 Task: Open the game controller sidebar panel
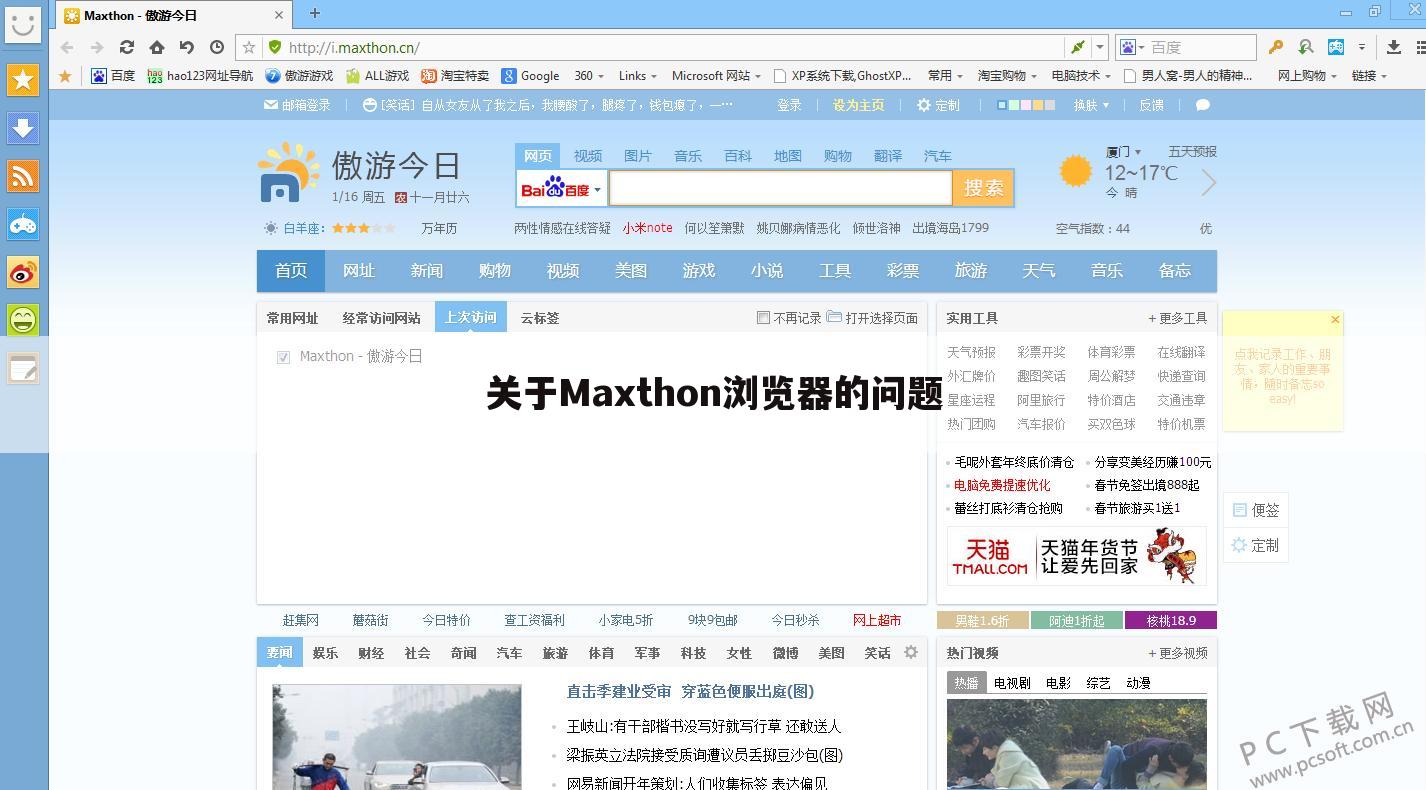pyautogui.click(x=23, y=224)
